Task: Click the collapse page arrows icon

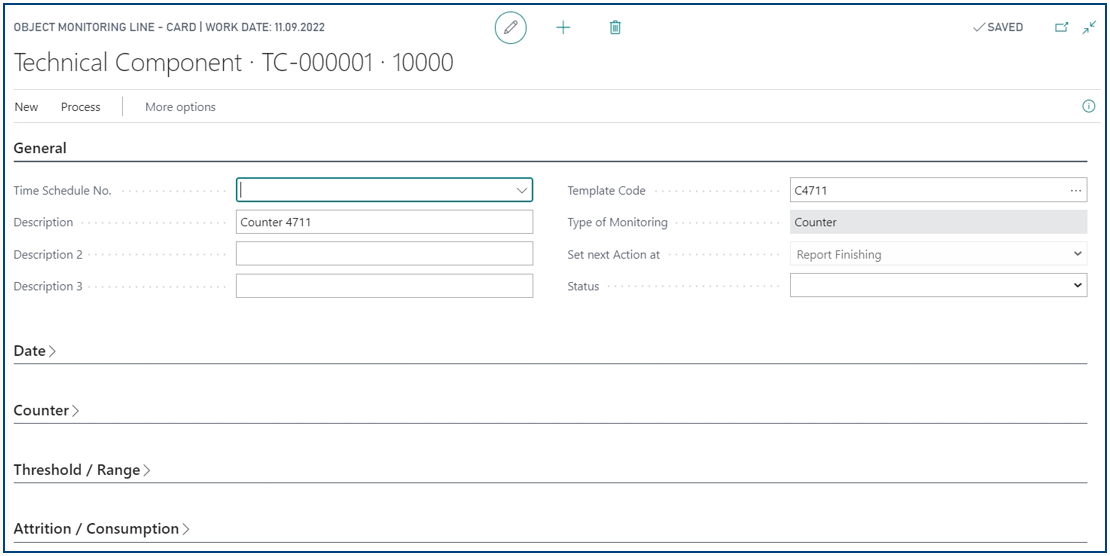Action: click(x=1089, y=28)
